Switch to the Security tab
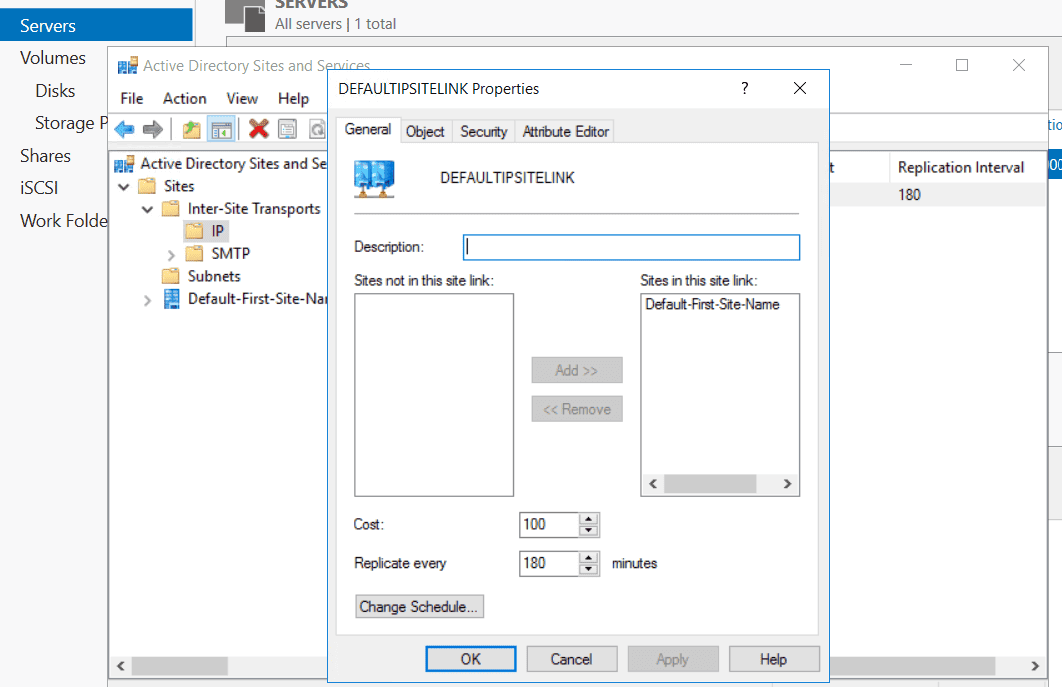Screen dimensions: 1062x687 [x=484, y=131]
